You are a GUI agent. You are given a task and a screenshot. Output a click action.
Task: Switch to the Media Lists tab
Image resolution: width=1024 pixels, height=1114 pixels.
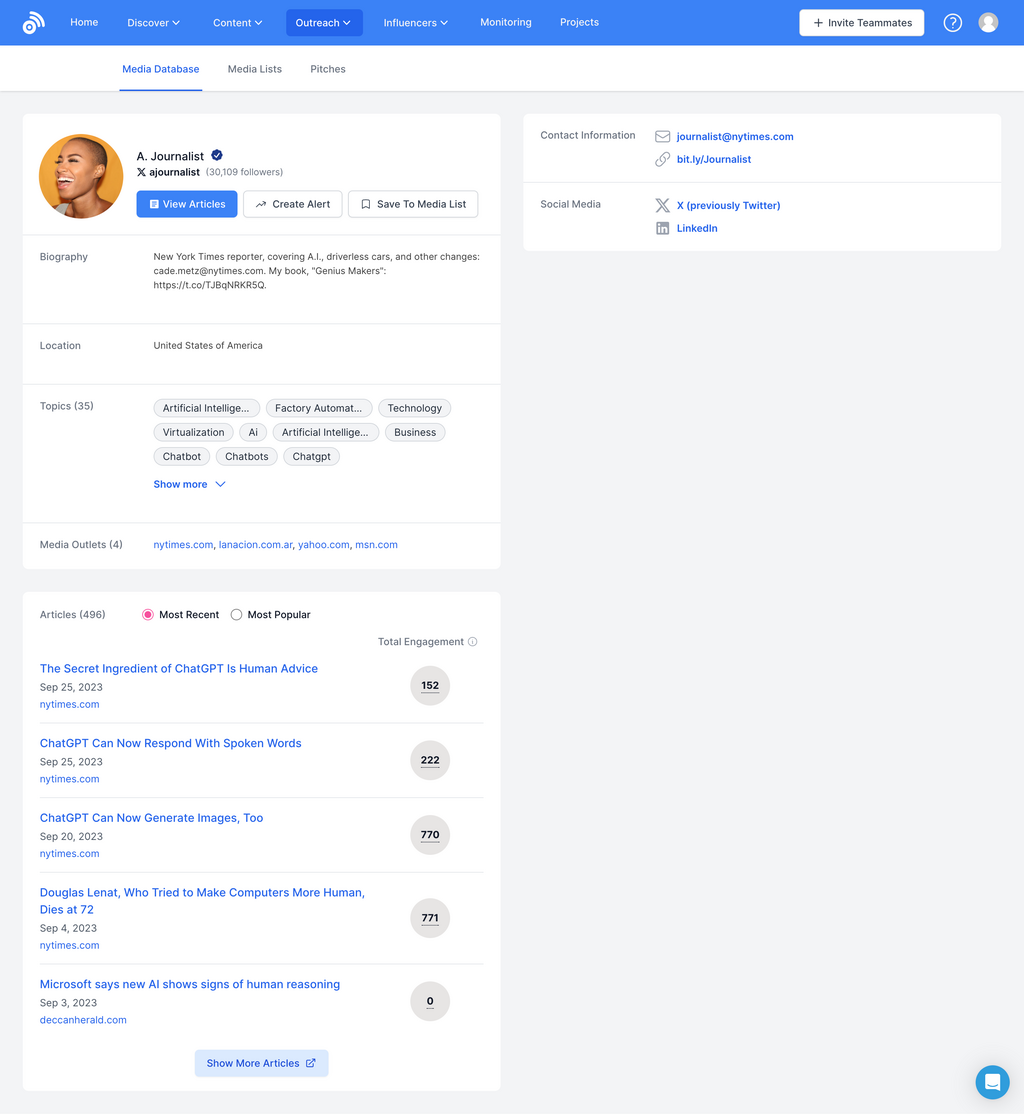(254, 69)
